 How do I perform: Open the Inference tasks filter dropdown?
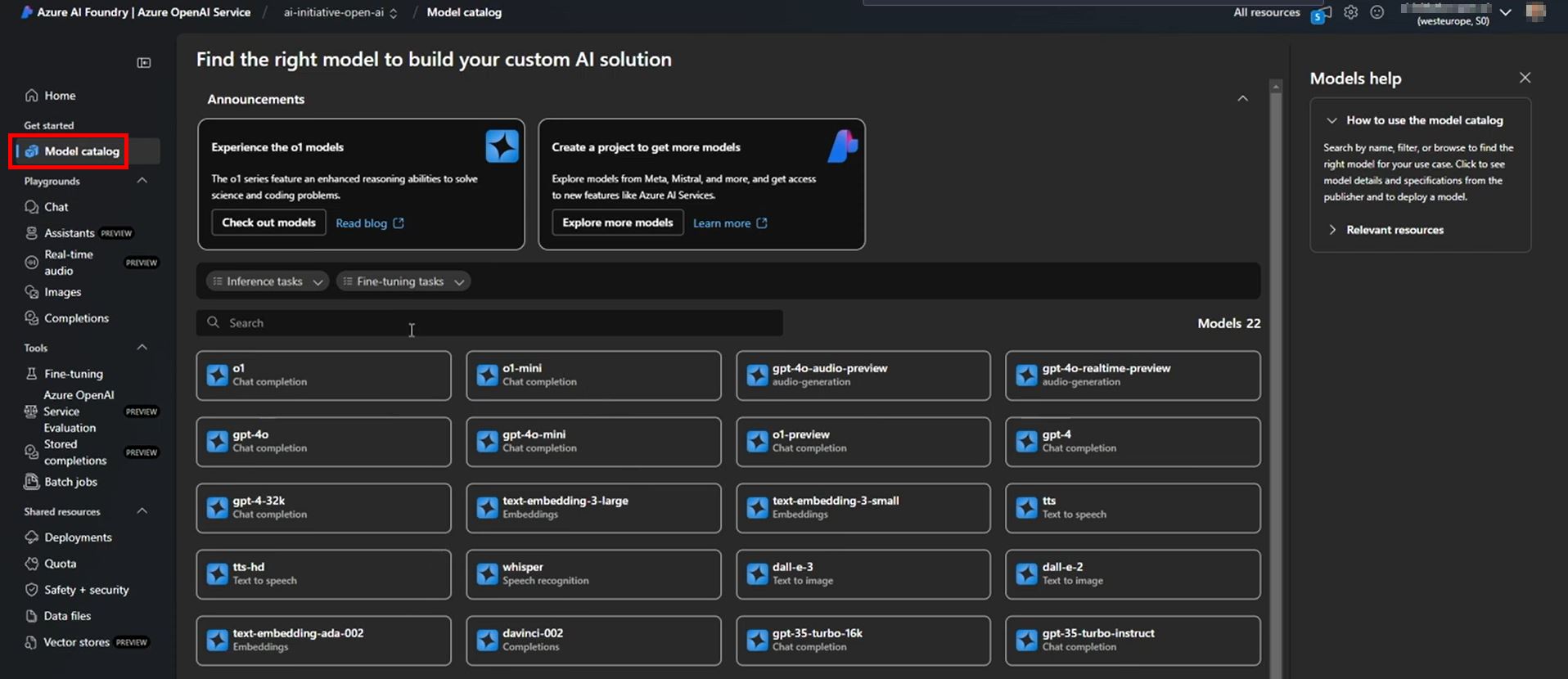(x=268, y=281)
